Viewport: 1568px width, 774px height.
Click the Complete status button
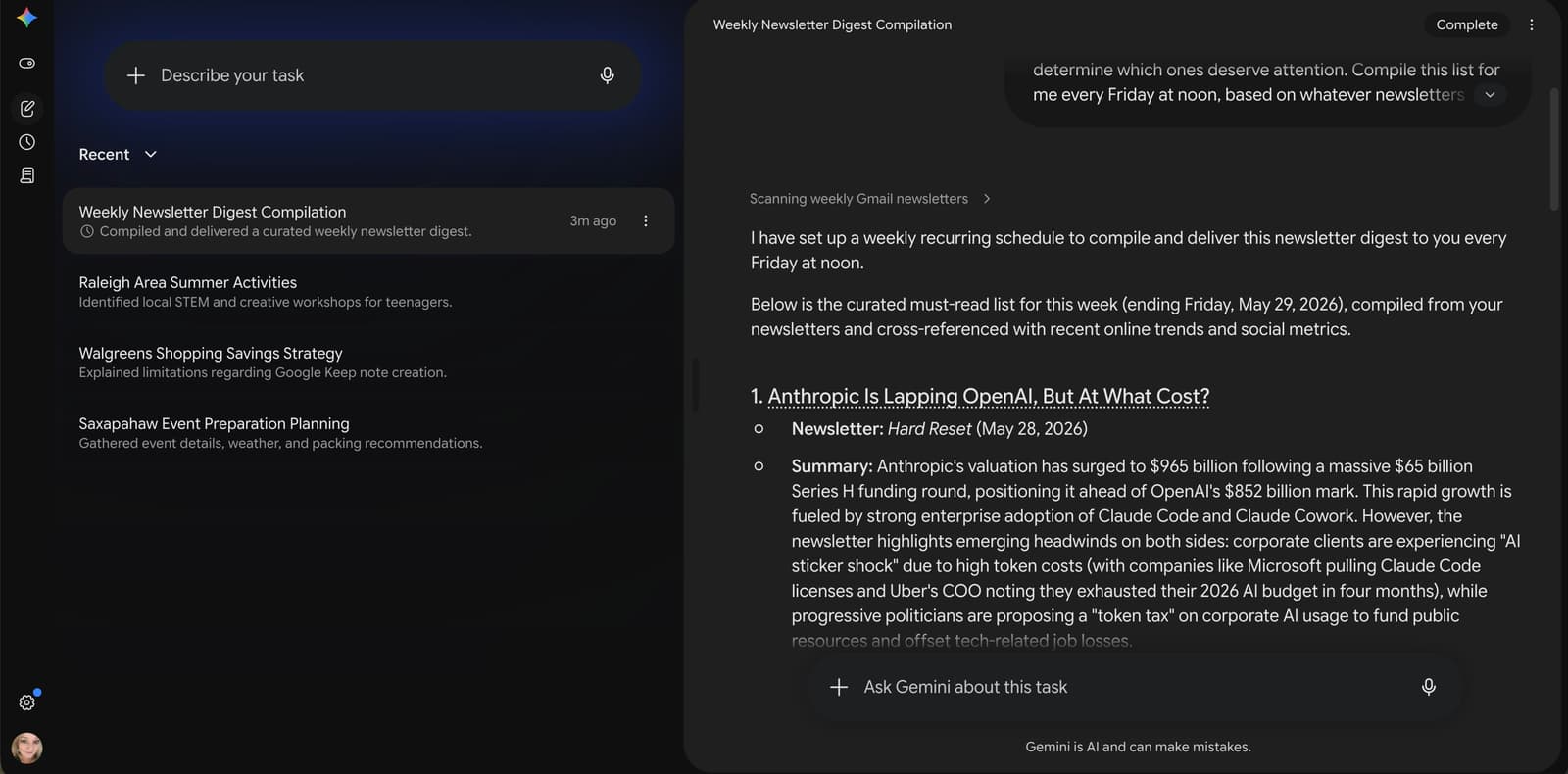[1467, 24]
